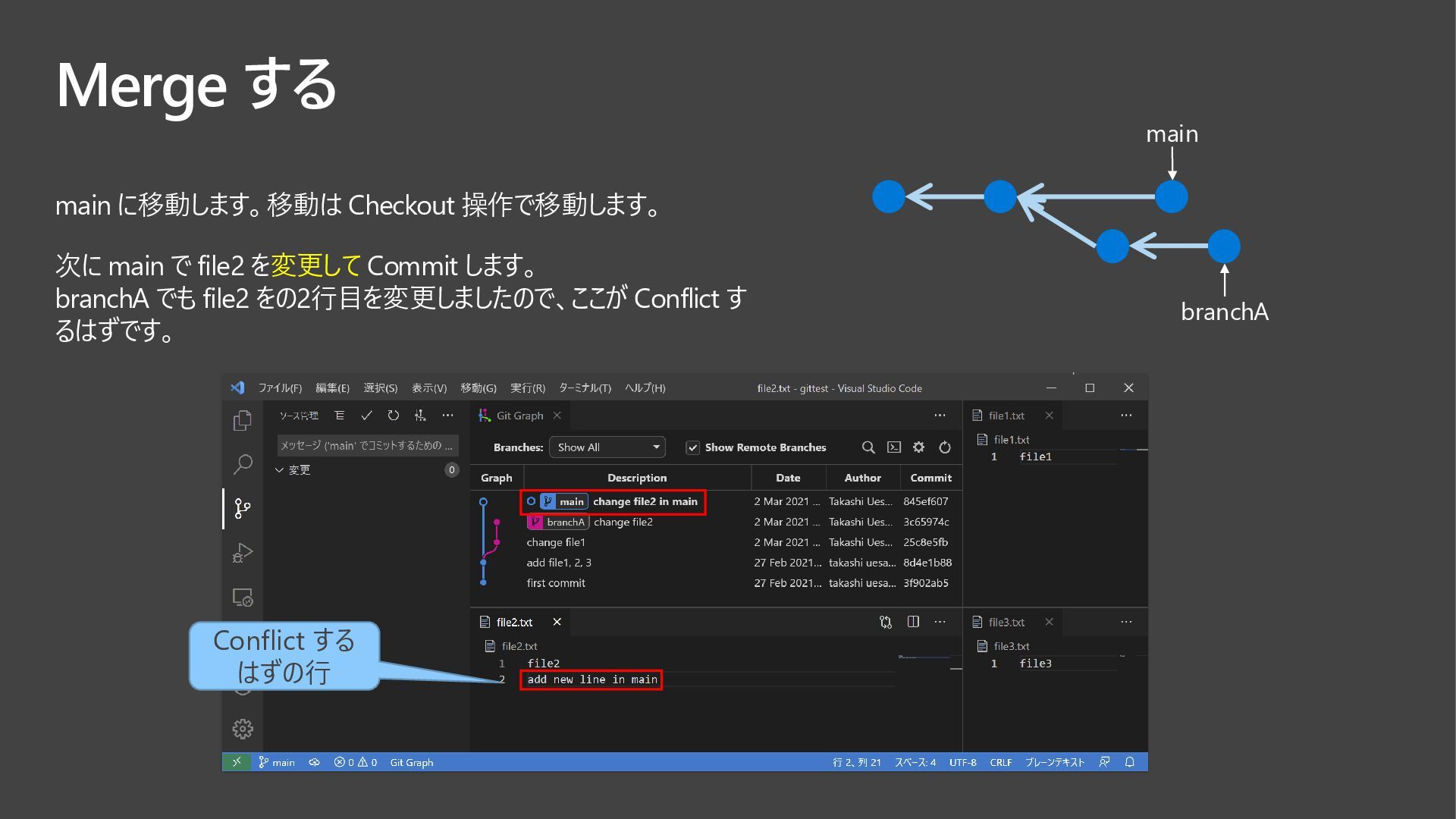Refresh the Source Control panel
Viewport: 1456px width, 819px height.
click(x=393, y=416)
